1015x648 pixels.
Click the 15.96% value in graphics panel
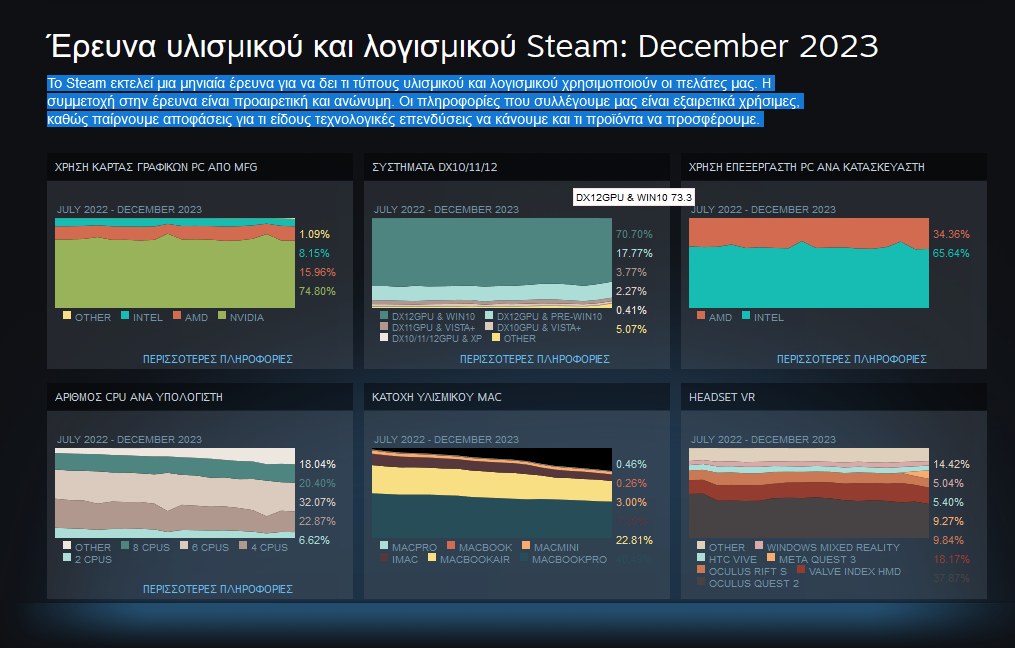[x=317, y=272]
